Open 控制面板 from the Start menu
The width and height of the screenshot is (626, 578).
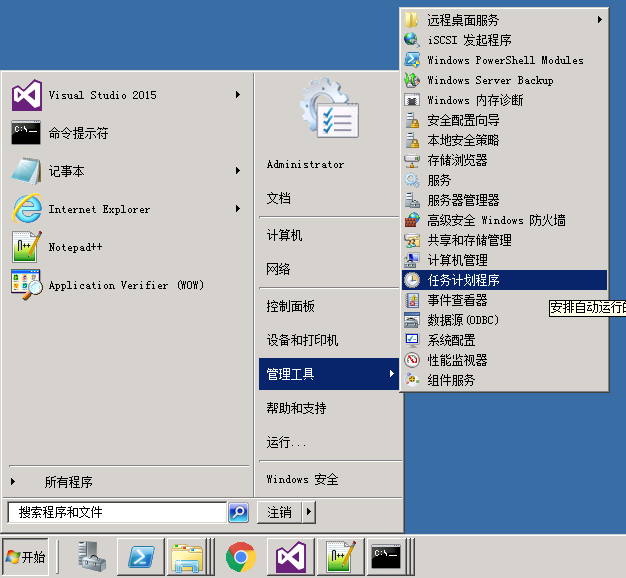click(x=290, y=306)
